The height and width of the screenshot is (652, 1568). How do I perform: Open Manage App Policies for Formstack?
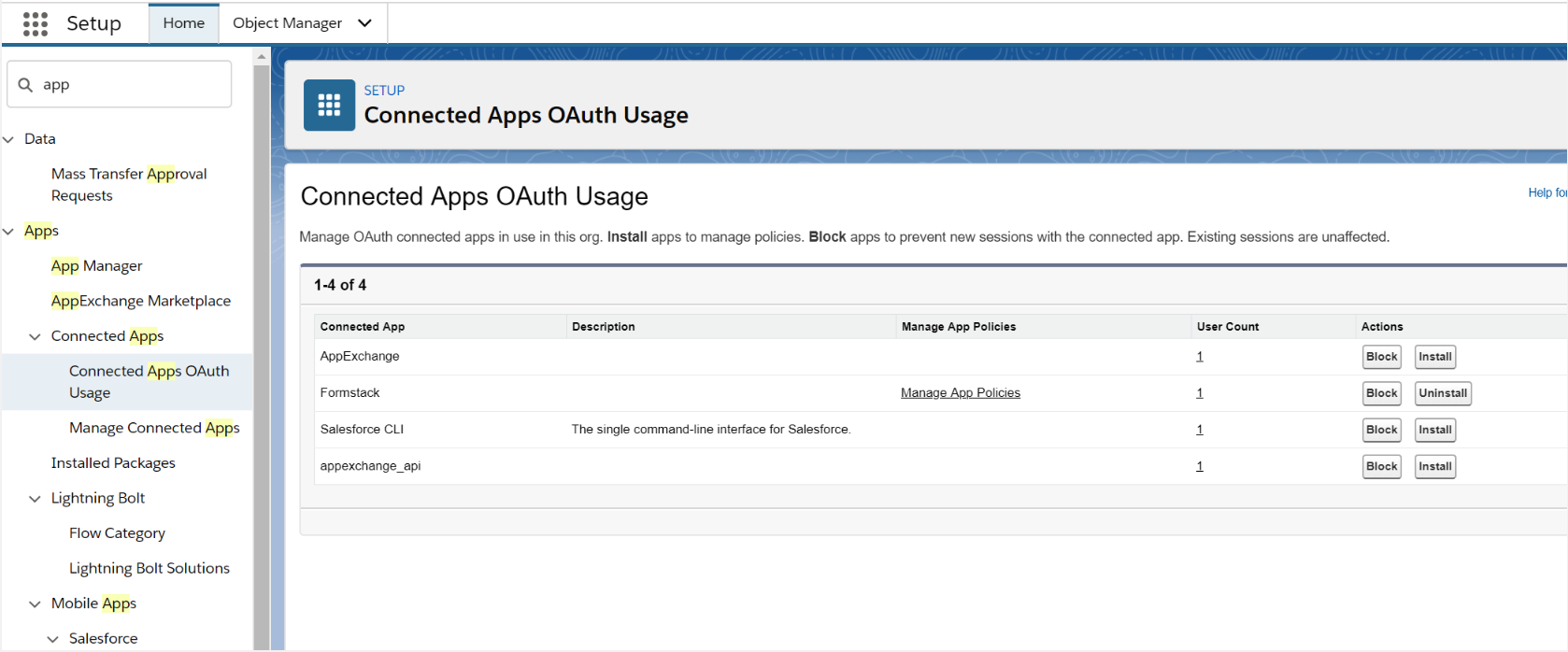(960, 393)
